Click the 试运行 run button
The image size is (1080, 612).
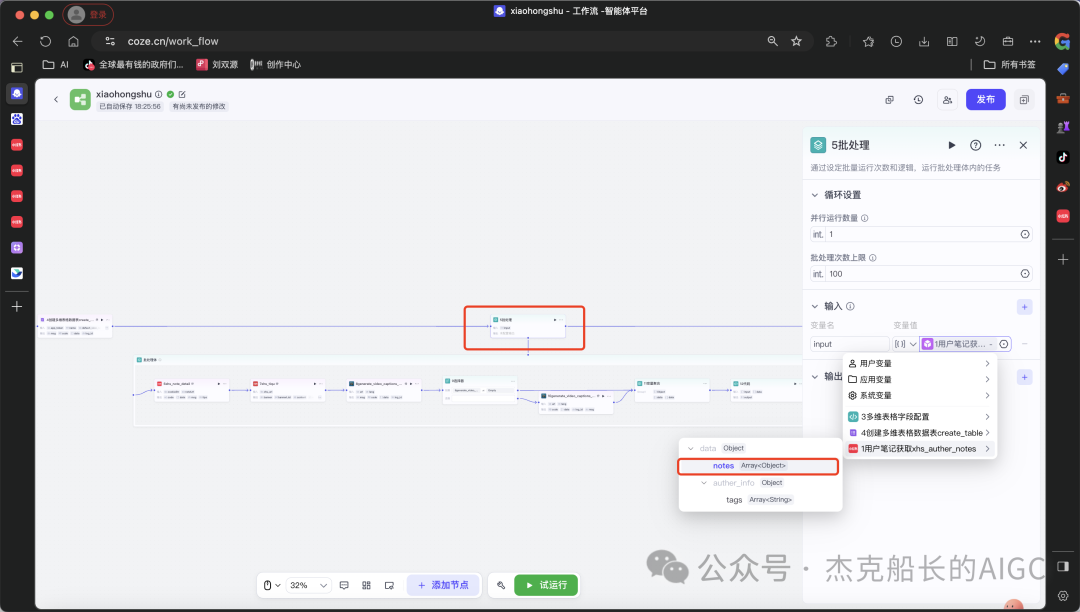coord(546,585)
